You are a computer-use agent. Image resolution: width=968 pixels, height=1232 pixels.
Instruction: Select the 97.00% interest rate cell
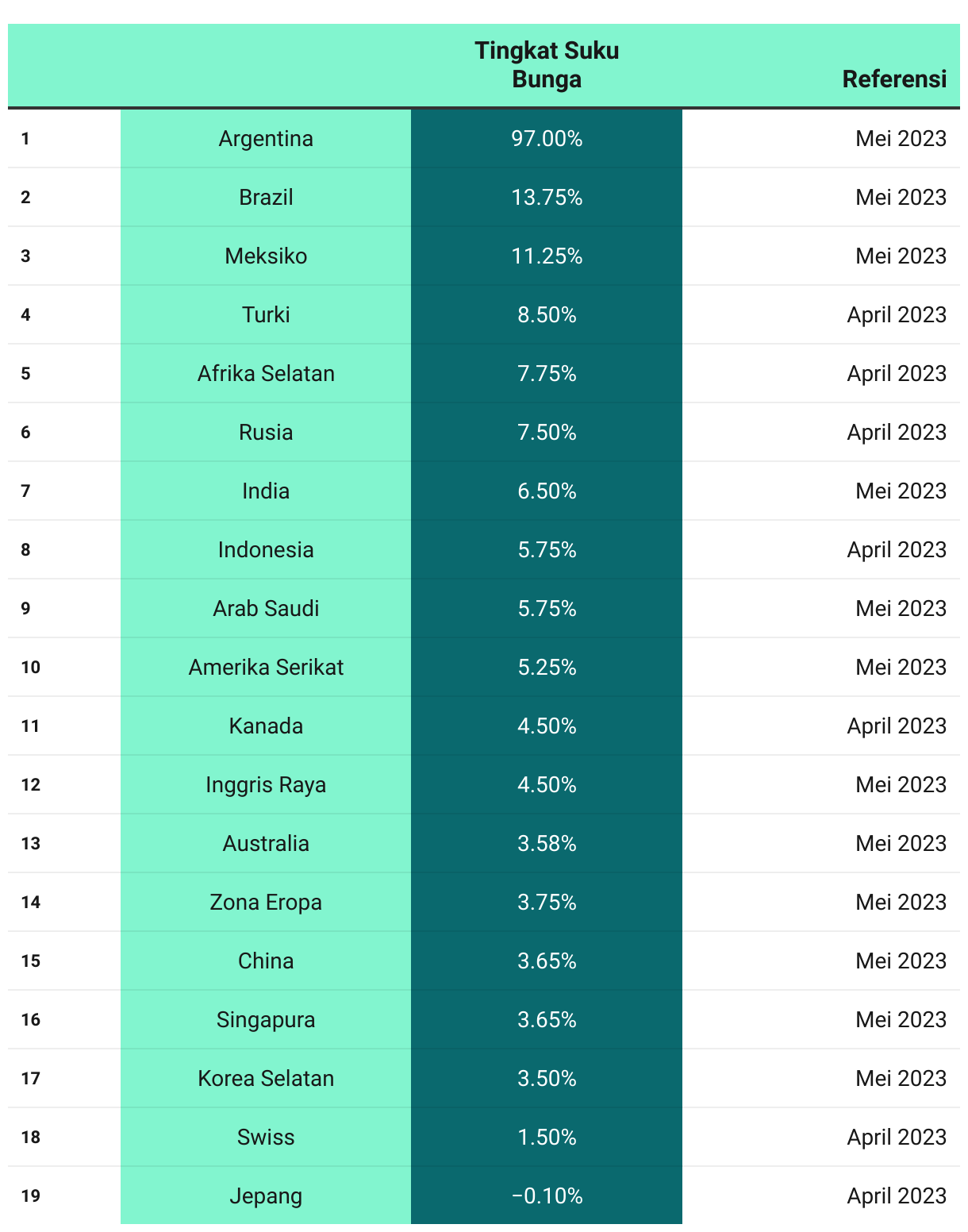coord(547,138)
